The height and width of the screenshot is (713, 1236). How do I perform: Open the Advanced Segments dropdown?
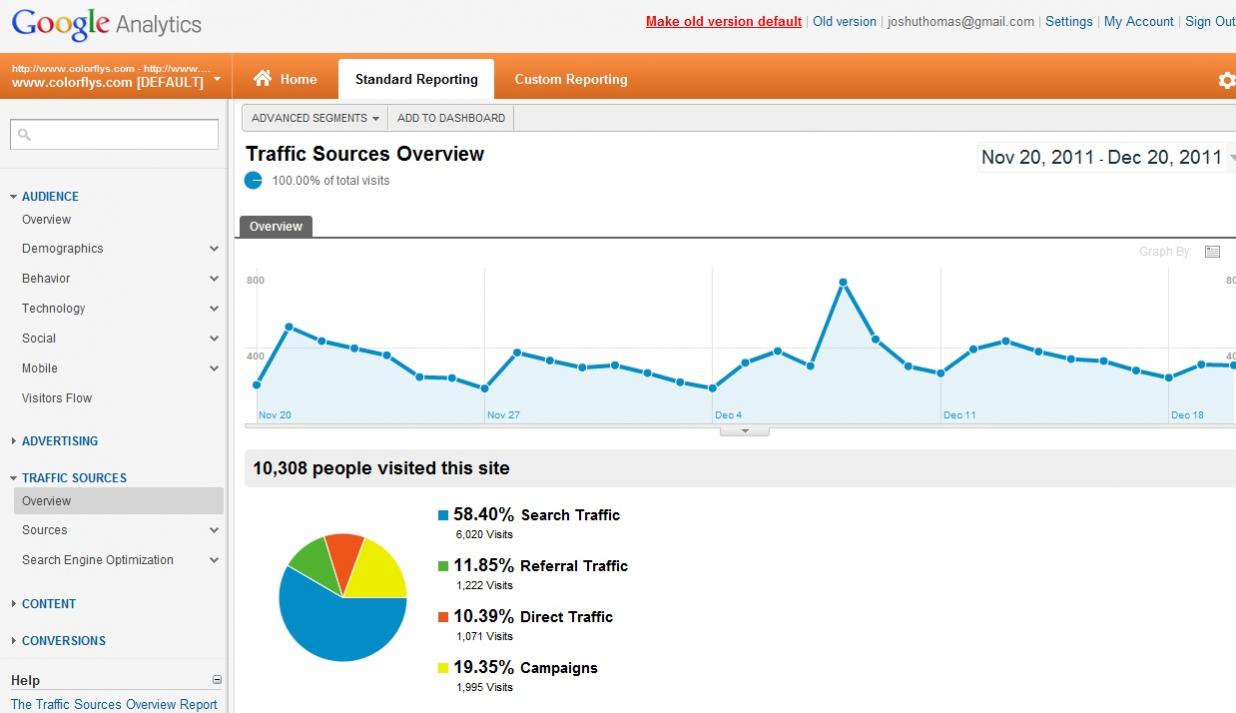(x=315, y=118)
